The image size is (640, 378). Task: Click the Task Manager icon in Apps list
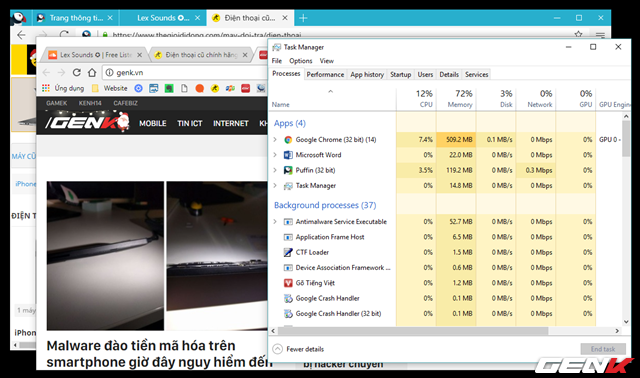tap(288, 186)
